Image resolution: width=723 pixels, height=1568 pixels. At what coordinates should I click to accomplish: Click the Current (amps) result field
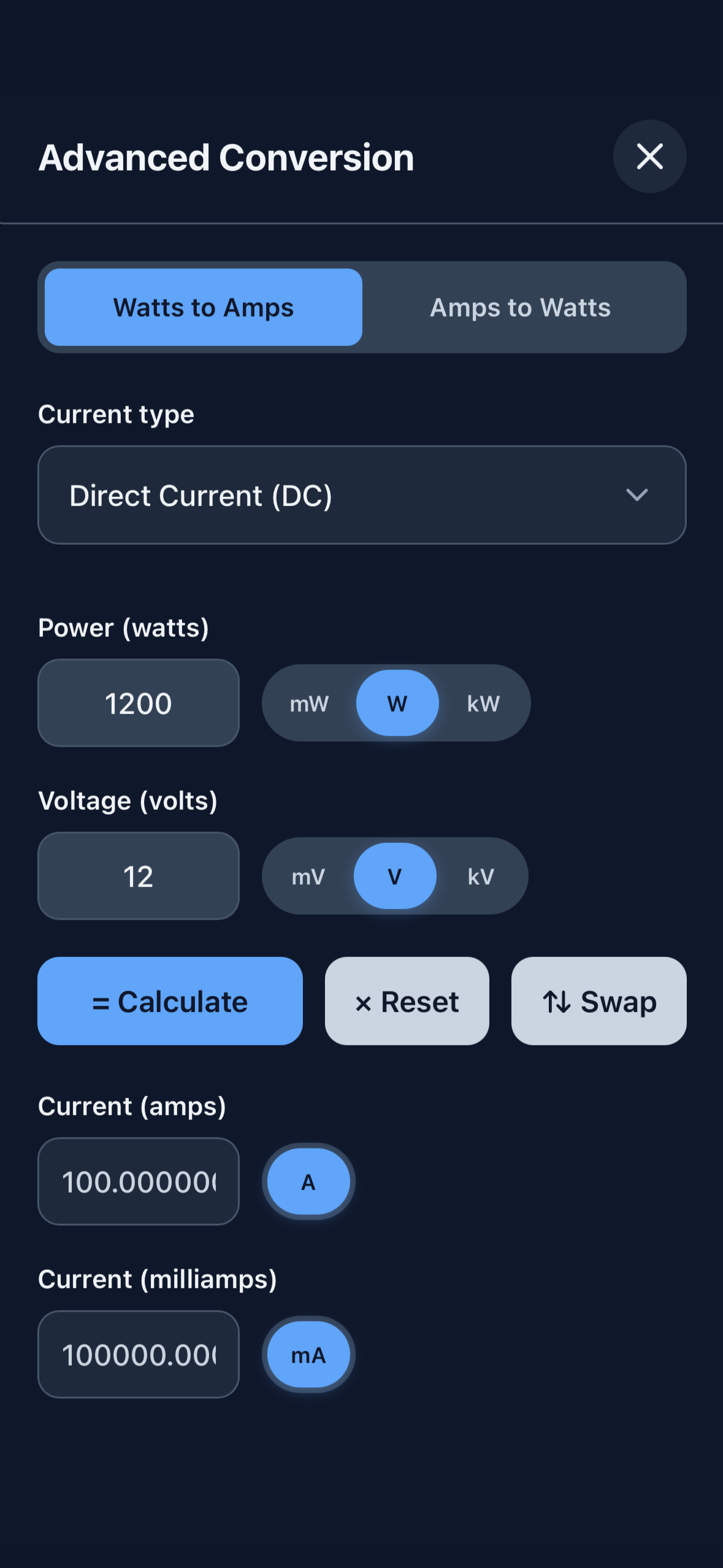(138, 1182)
